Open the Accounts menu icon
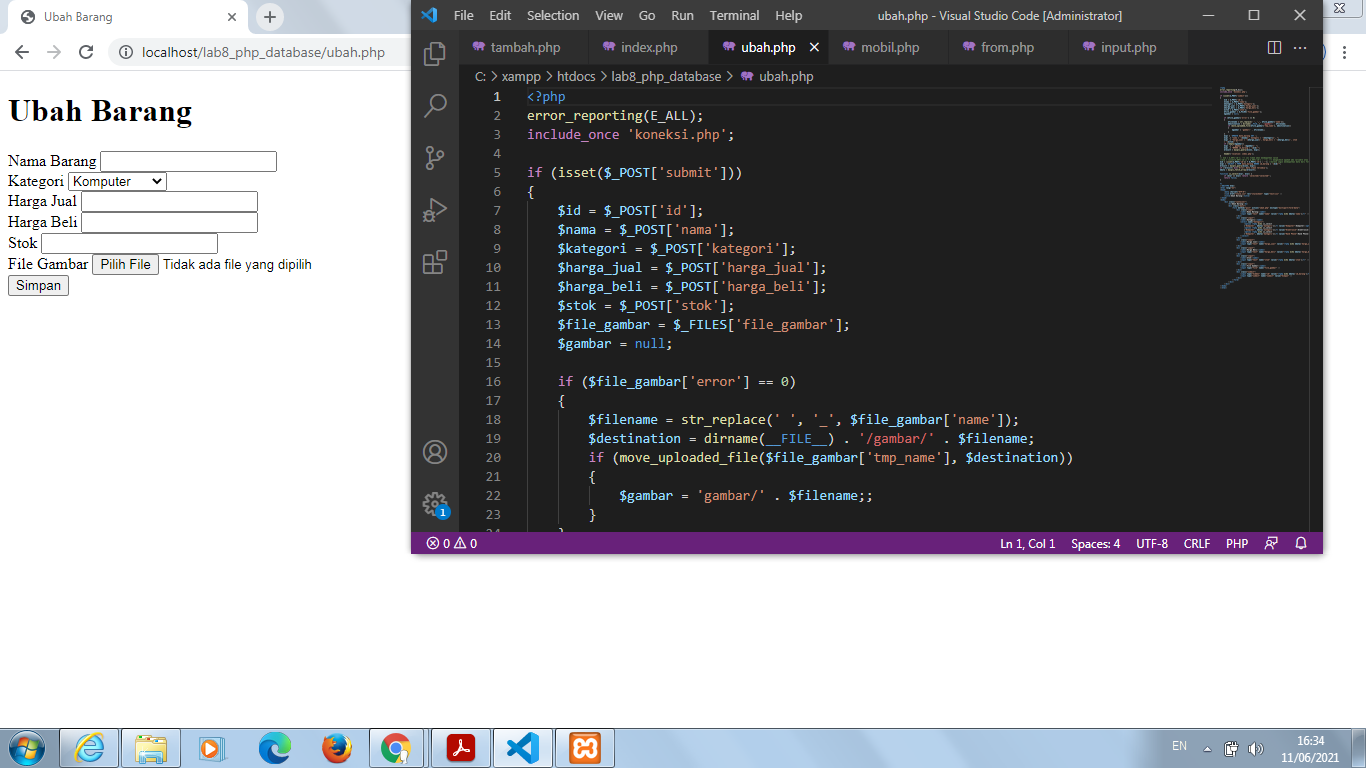Screen dimensions: 1366x768 click(435, 452)
